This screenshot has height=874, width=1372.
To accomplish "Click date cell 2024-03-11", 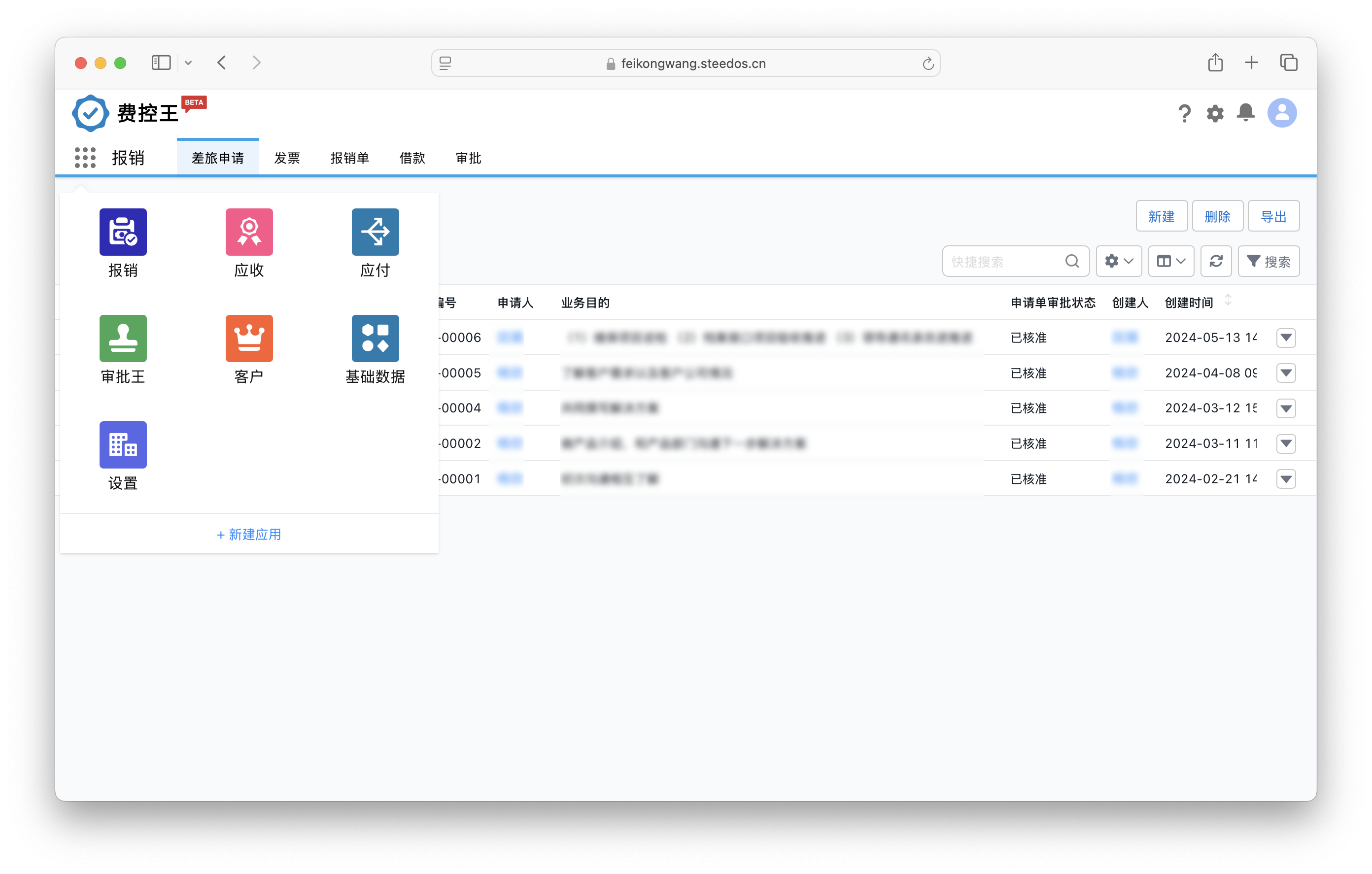I will point(1211,444).
